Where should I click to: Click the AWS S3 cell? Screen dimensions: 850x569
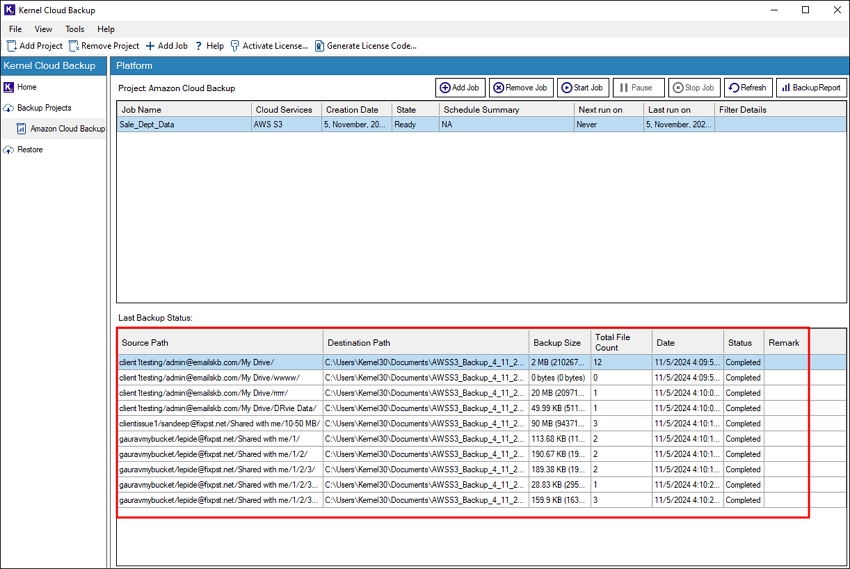coord(286,125)
